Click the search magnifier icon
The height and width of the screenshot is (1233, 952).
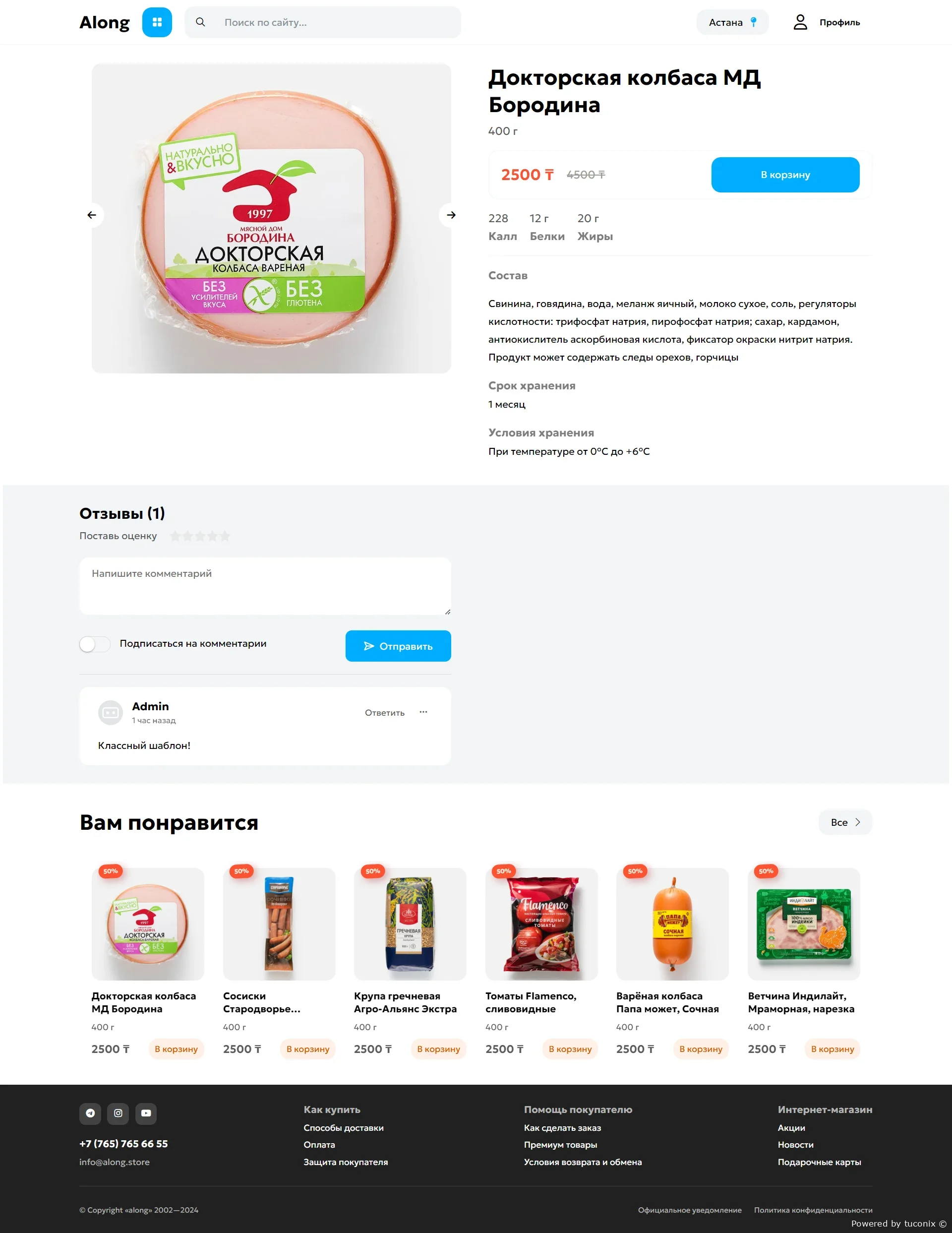pos(200,22)
